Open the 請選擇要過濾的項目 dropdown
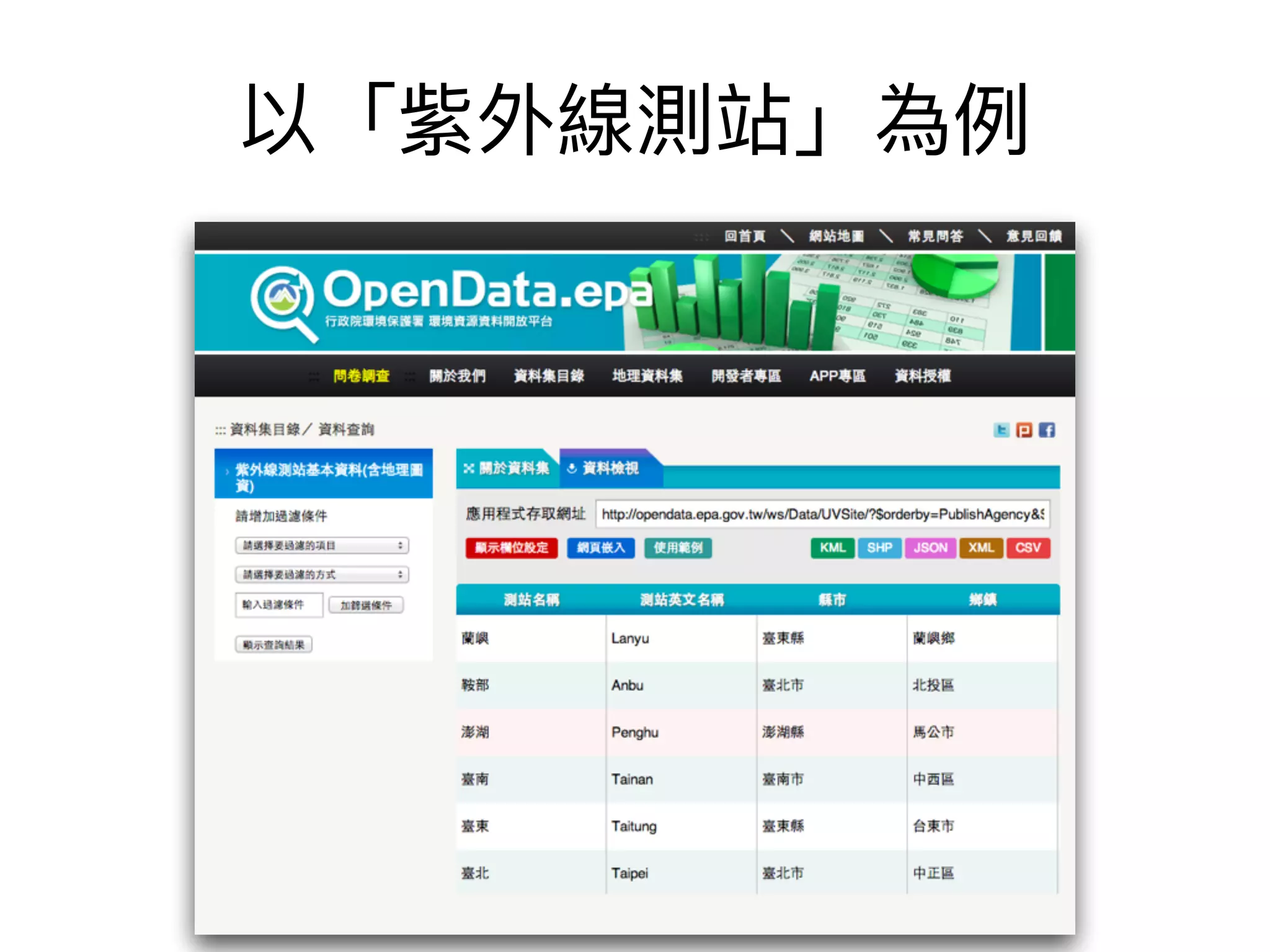 click(x=322, y=545)
